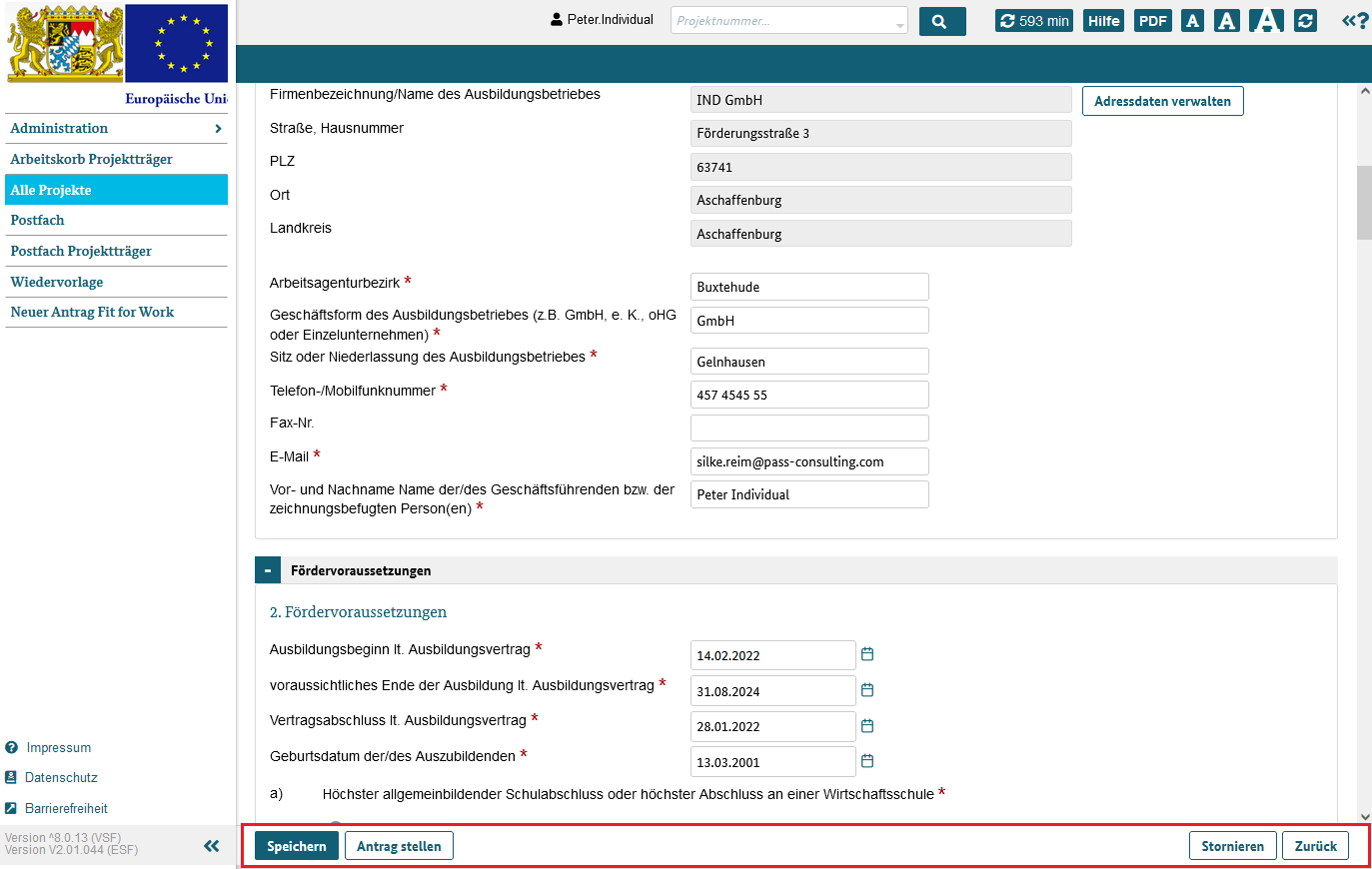Click the Peter.Individual user name

[x=610, y=20]
